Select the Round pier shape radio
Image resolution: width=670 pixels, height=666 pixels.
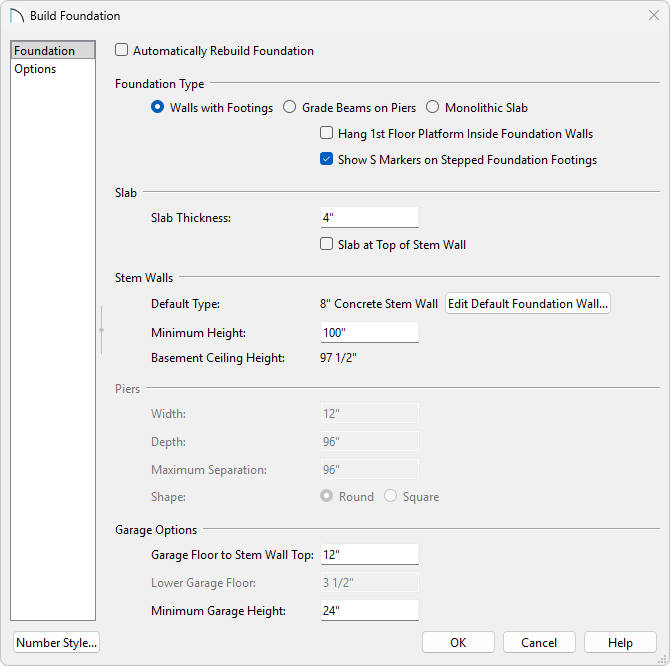point(326,496)
